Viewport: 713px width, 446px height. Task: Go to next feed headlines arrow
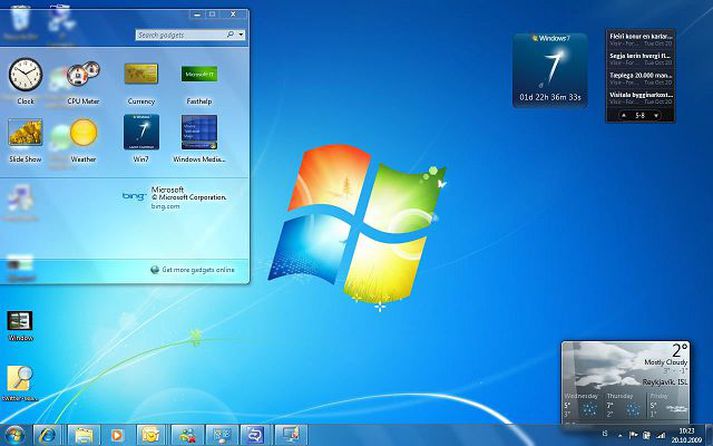tap(656, 115)
